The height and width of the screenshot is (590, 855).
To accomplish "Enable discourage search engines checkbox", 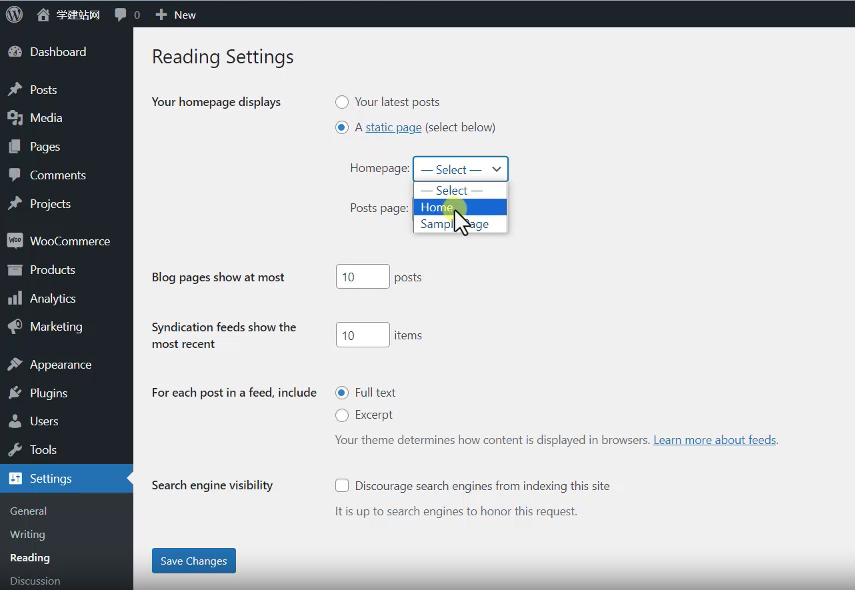I will click(342, 486).
